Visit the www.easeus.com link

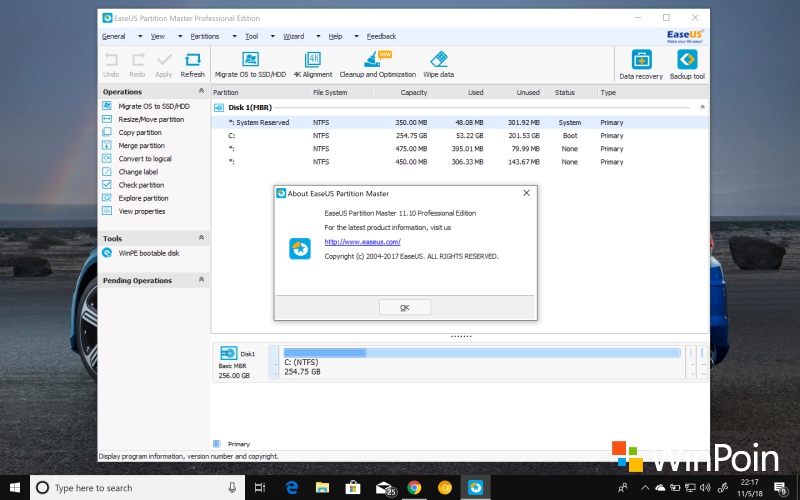point(362,242)
